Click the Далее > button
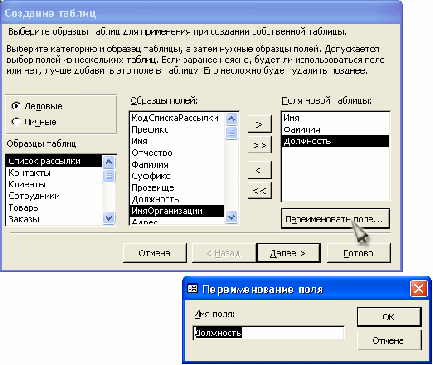The image size is (433, 365). (288, 253)
